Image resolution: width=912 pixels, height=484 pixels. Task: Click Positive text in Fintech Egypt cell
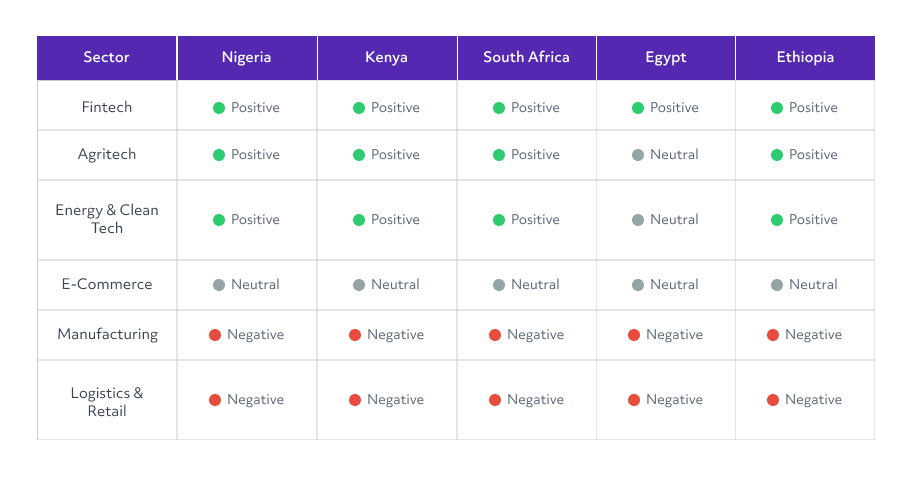point(674,108)
